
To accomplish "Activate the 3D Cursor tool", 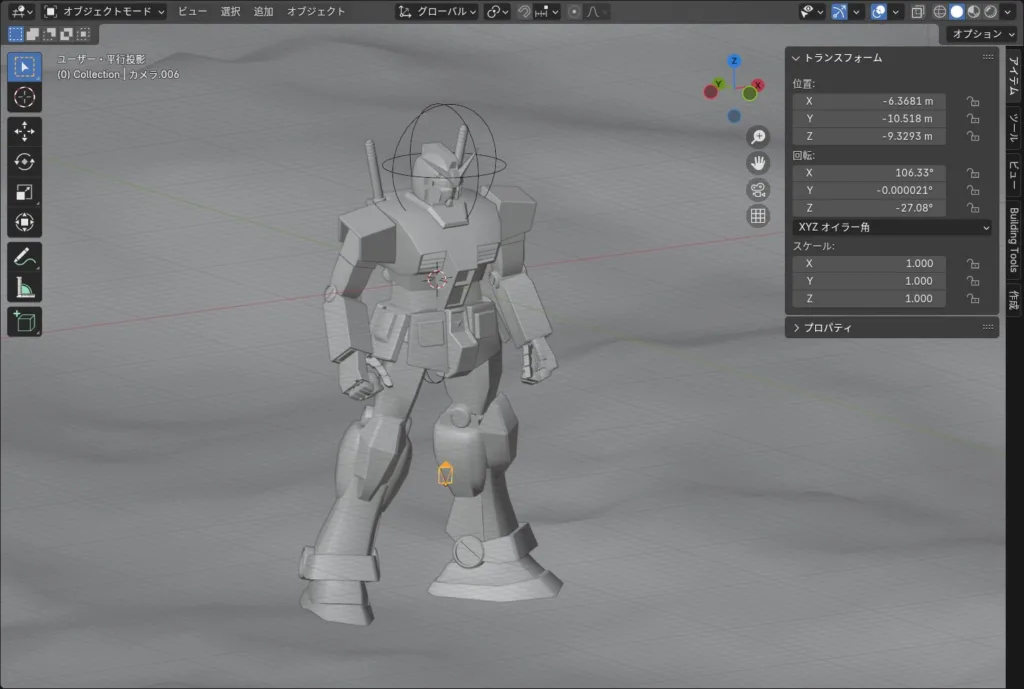I will tap(25, 97).
